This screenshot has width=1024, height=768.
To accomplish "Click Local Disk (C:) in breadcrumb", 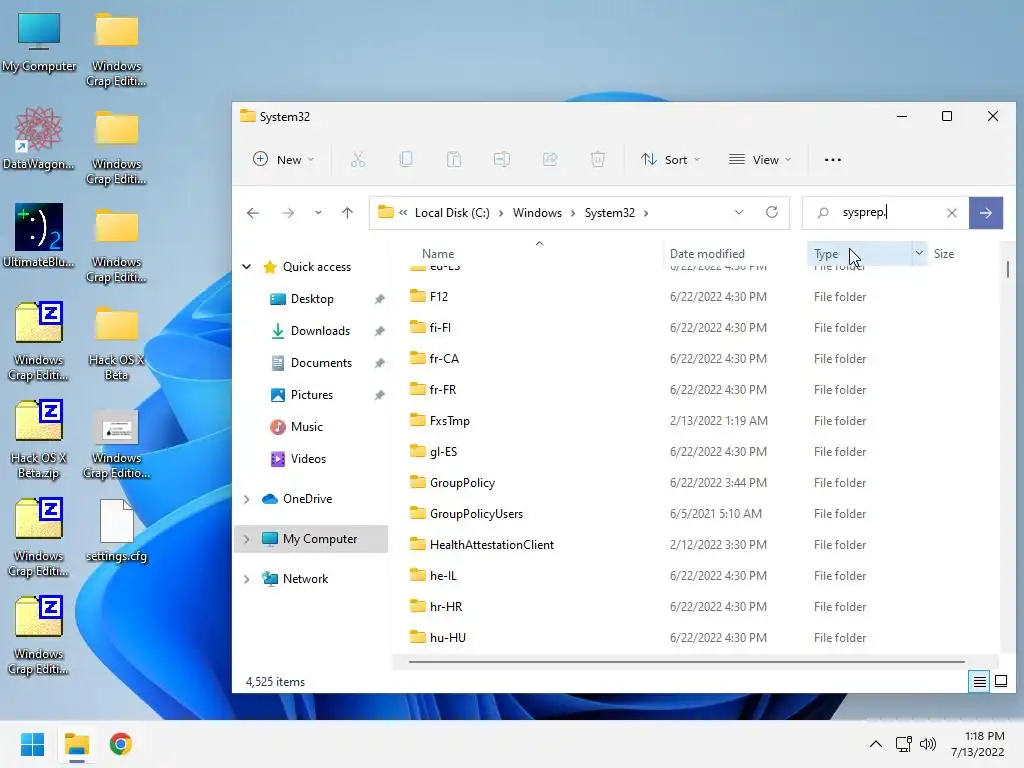I will coord(452,213).
